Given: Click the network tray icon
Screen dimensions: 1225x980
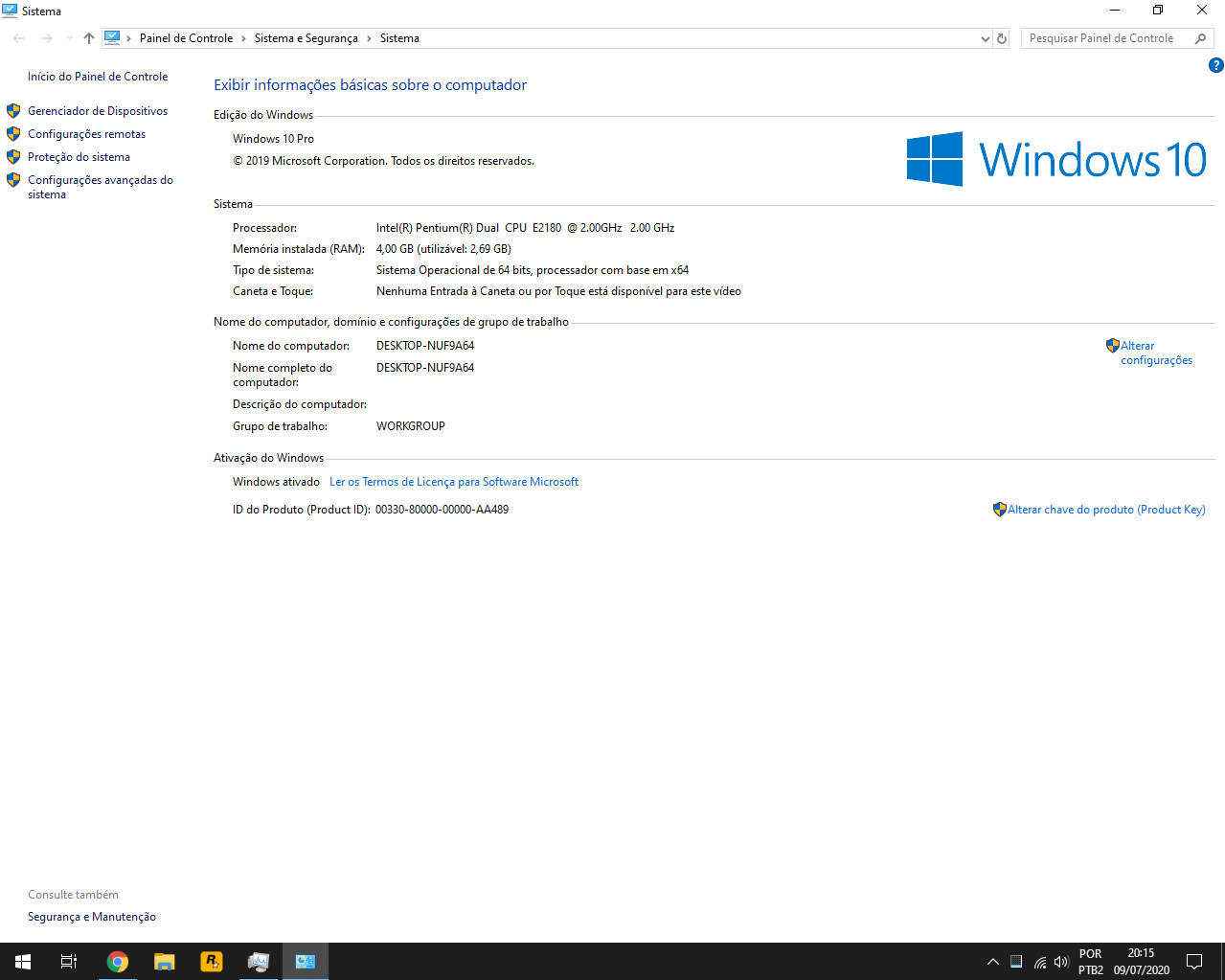Looking at the screenshot, I should pyautogui.click(x=1039, y=962).
